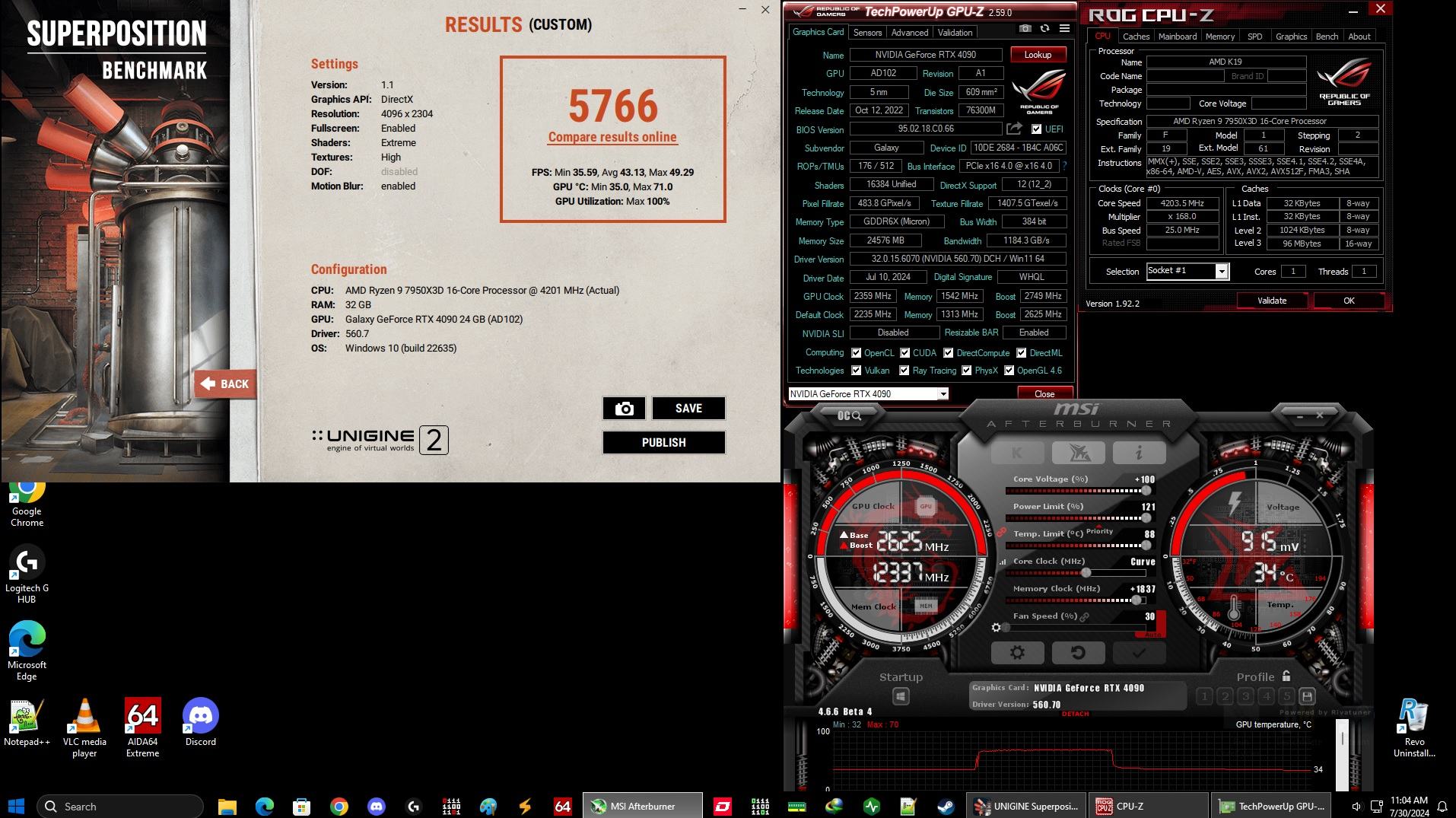Open Discord desktop shortcut
Image resolution: width=1456 pixels, height=818 pixels.
coord(201,723)
